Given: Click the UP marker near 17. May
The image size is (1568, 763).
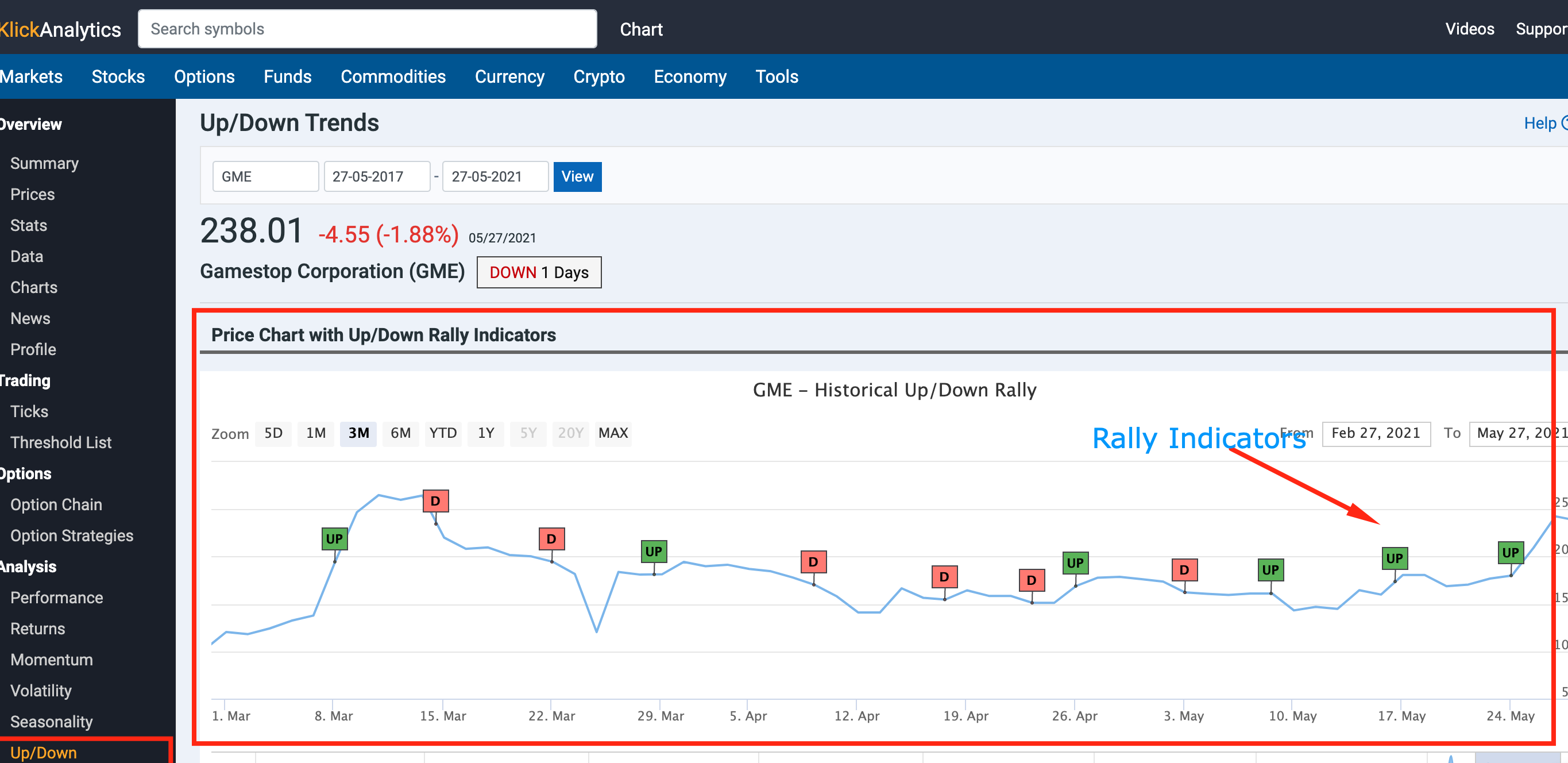Looking at the screenshot, I should pyautogui.click(x=1395, y=558).
